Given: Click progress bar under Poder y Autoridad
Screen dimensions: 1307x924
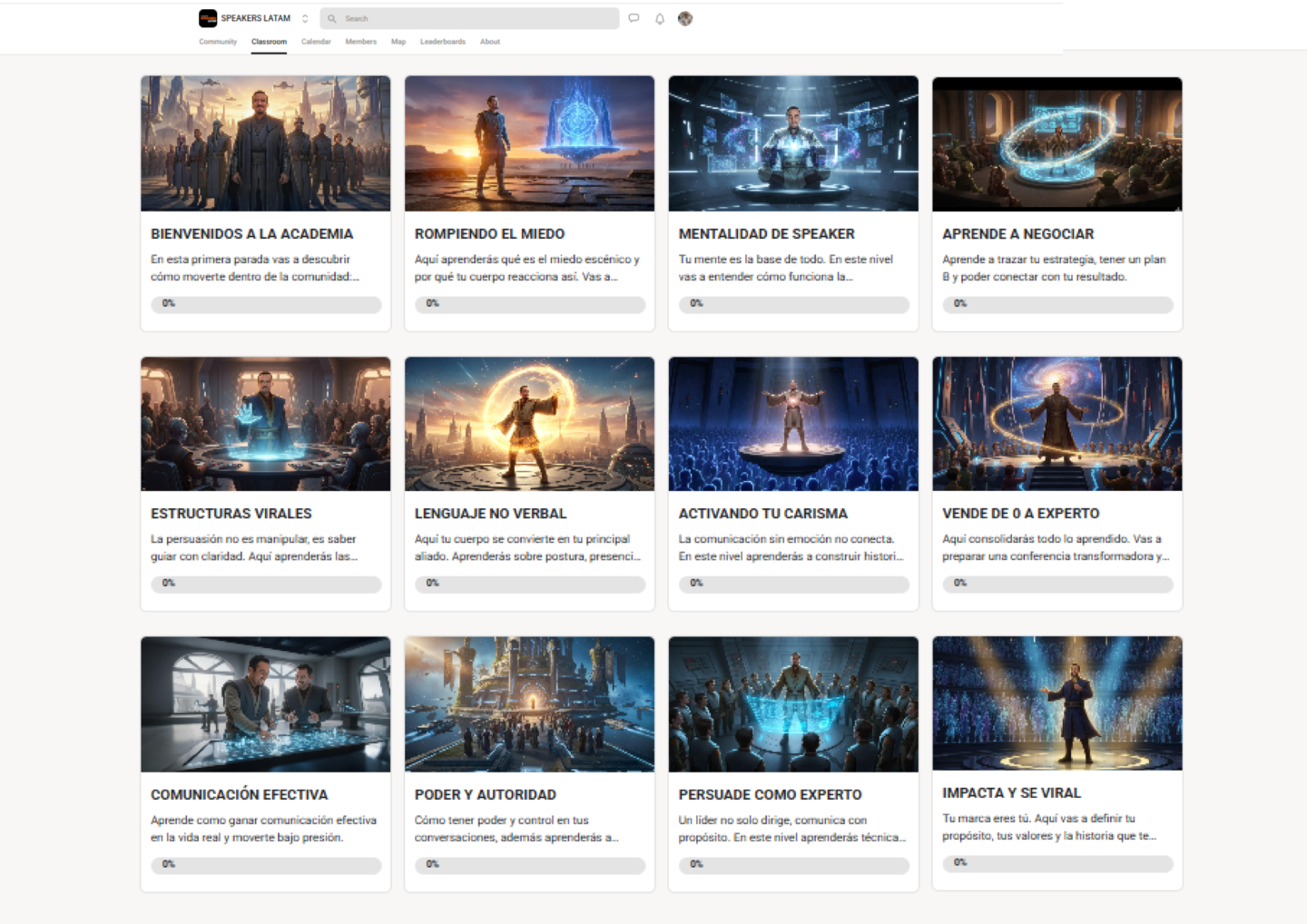Looking at the screenshot, I should [x=530, y=865].
